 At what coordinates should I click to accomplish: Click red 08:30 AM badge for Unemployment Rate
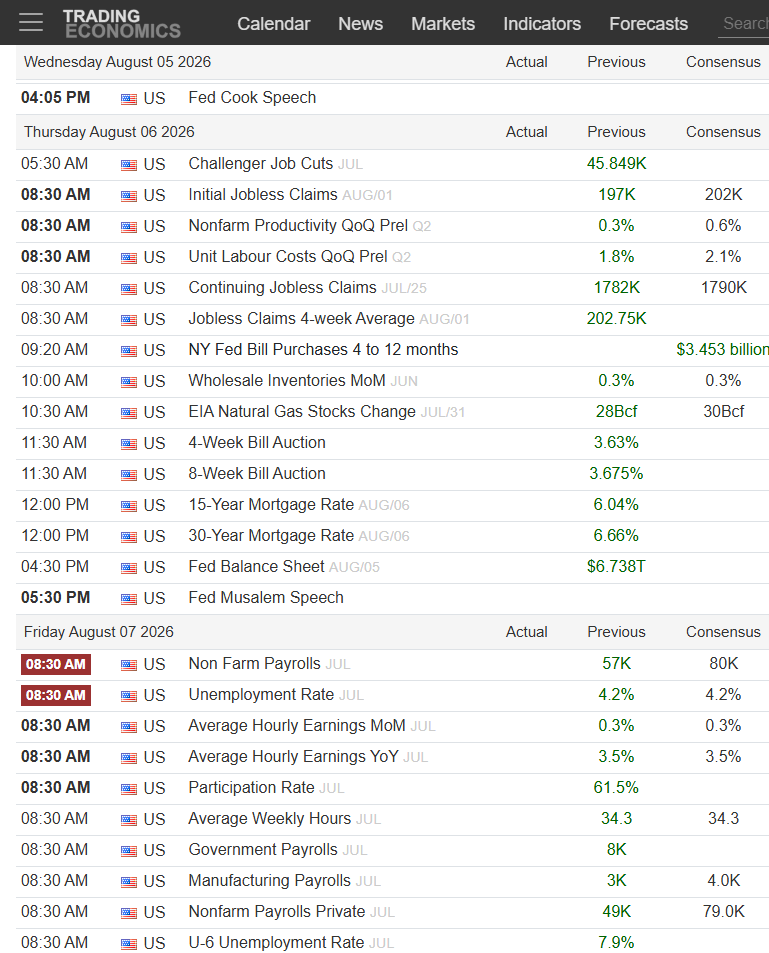[x=56, y=695]
